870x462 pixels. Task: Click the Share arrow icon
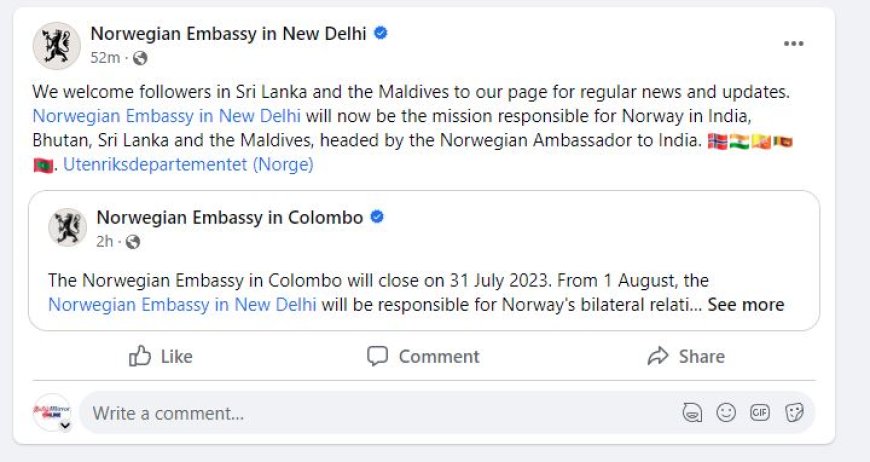click(x=657, y=356)
